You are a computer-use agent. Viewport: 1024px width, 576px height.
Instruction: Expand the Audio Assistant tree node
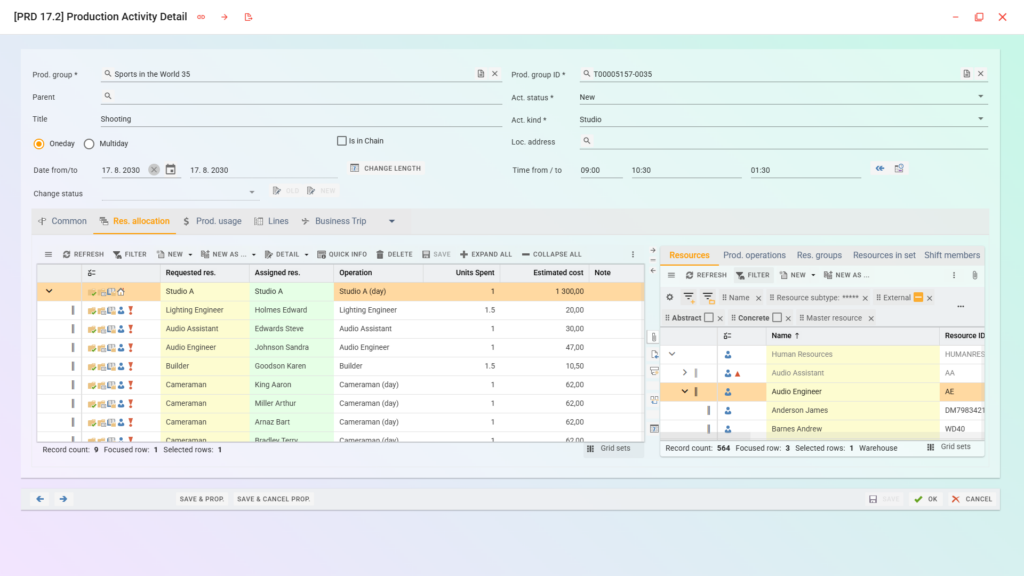point(685,373)
